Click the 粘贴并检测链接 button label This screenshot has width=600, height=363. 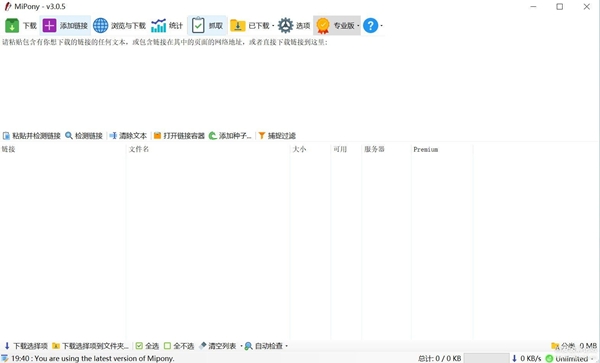point(36,136)
